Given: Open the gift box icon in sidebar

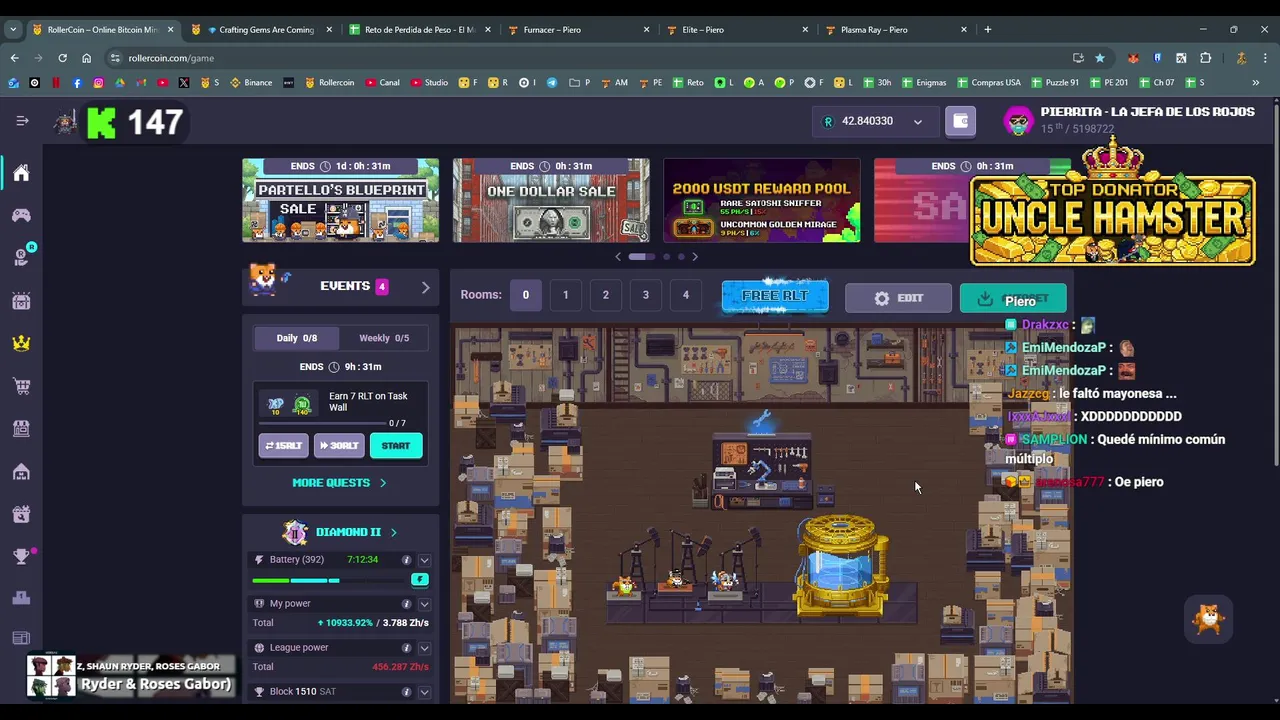Looking at the screenshot, I should pos(21,514).
